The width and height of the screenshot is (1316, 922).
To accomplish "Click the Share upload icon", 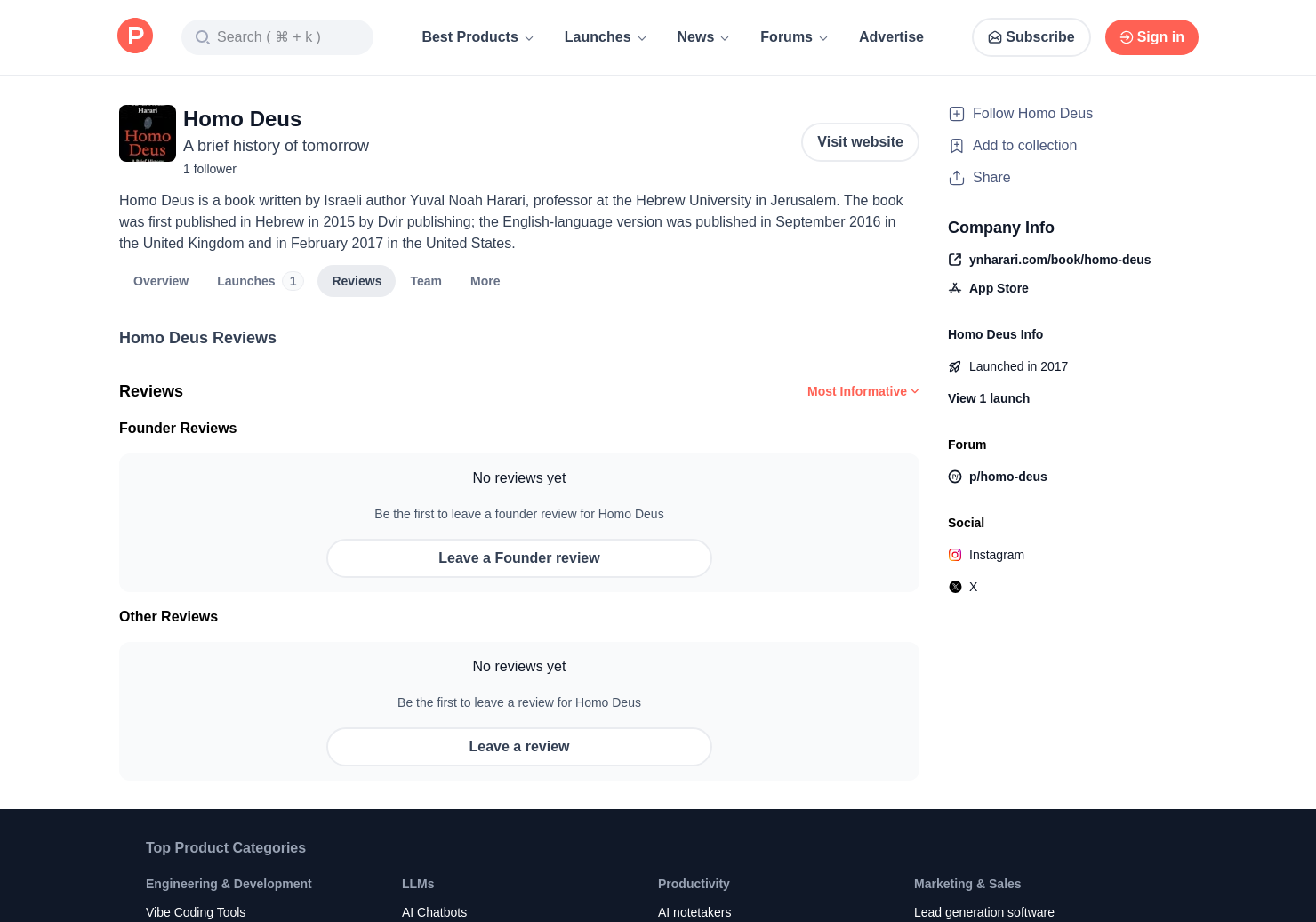I will tap(957, 178).
